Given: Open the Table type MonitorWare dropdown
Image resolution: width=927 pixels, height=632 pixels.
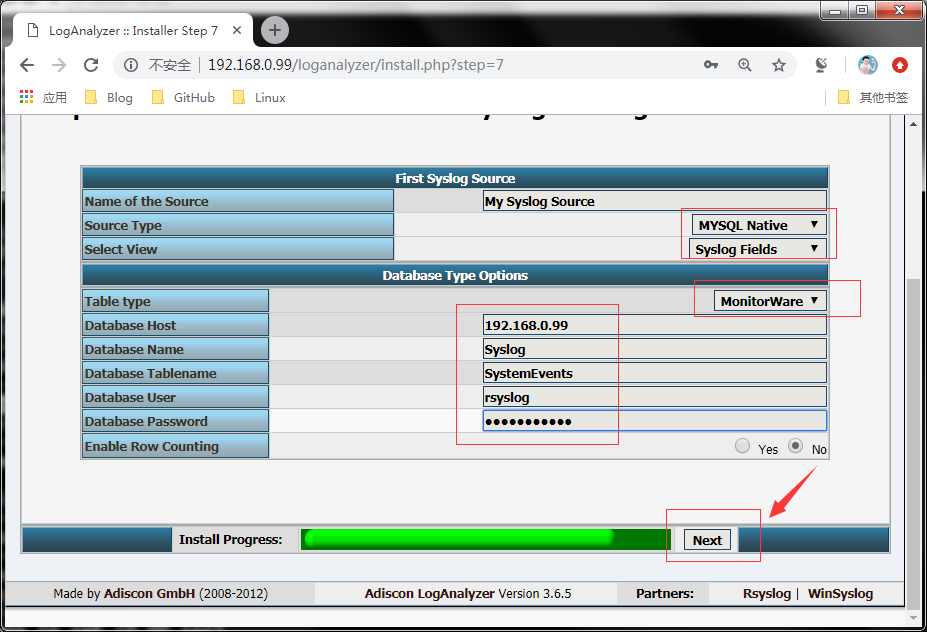Looking at the screenshot, I should pyautogui.click(x=770, y=301).
